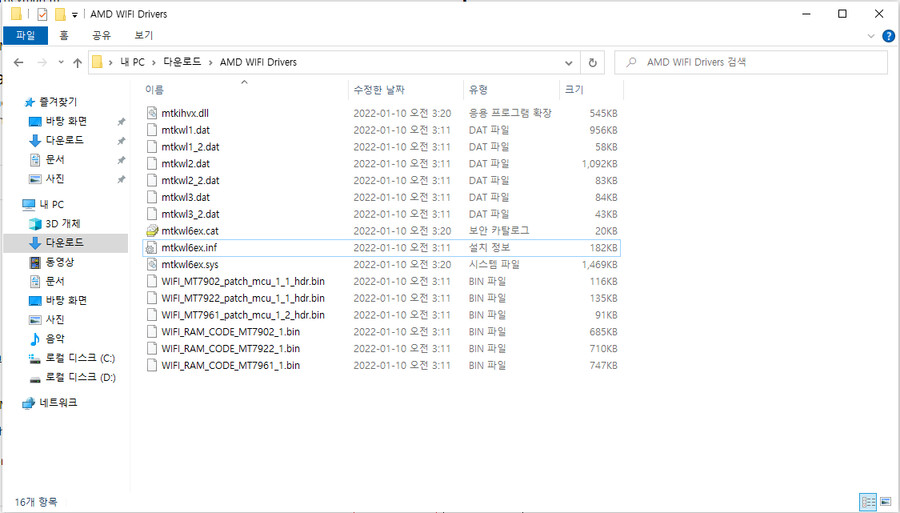Select WIFI_RAM_CODE_MT7902_1.bin file icon
The image size is (900, 513).
tap(152, 332)
